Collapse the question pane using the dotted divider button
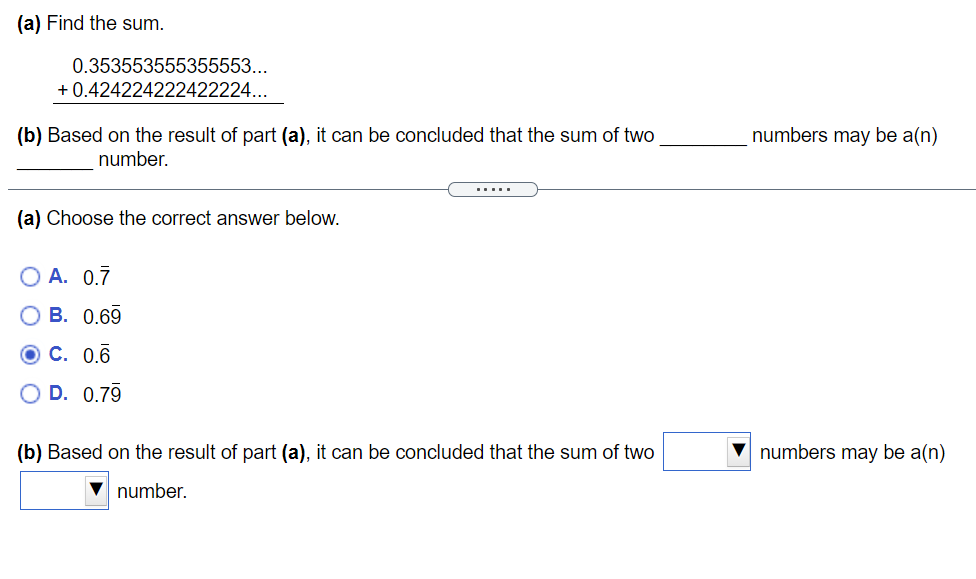The image size is (976, 579). coord(492,189)
